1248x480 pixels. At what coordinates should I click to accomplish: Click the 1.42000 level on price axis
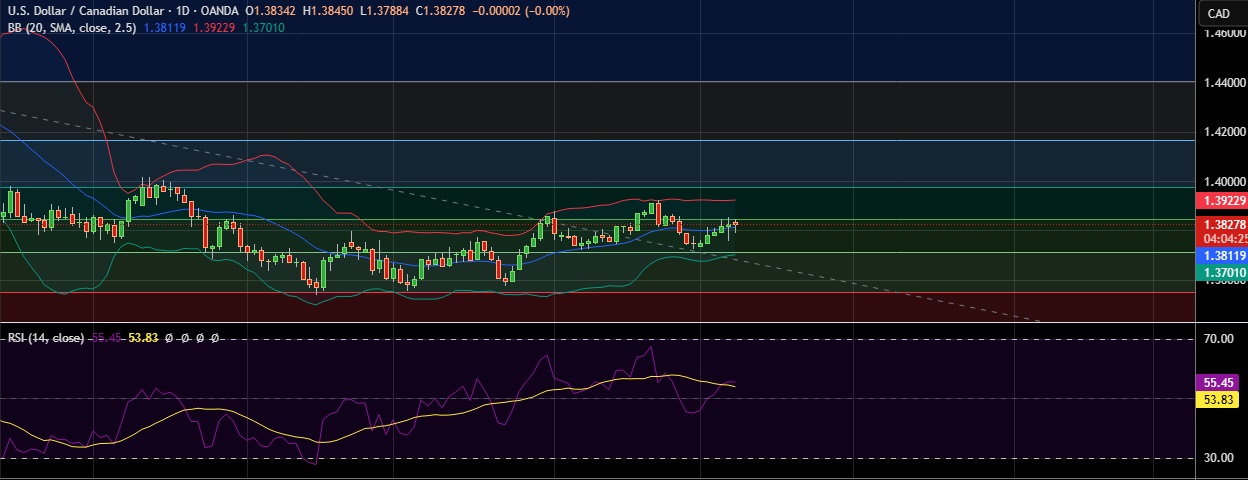[x=1223, y=132]
